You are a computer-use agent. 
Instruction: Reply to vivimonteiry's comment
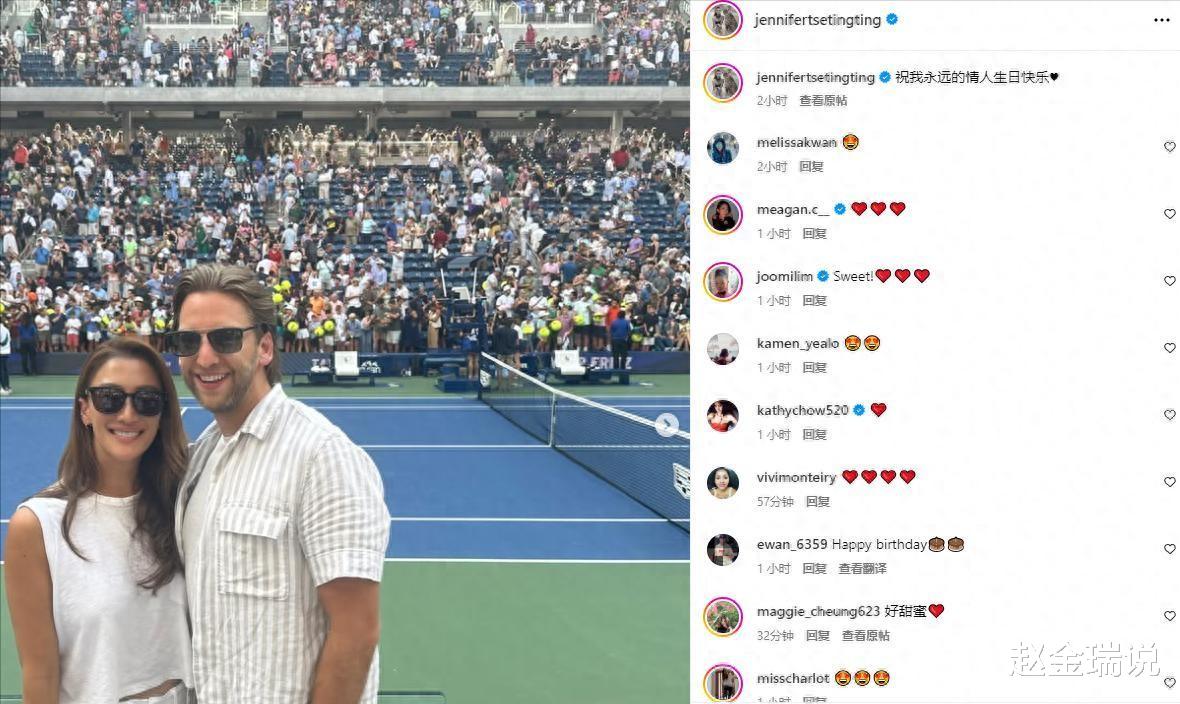pos(817,501)
